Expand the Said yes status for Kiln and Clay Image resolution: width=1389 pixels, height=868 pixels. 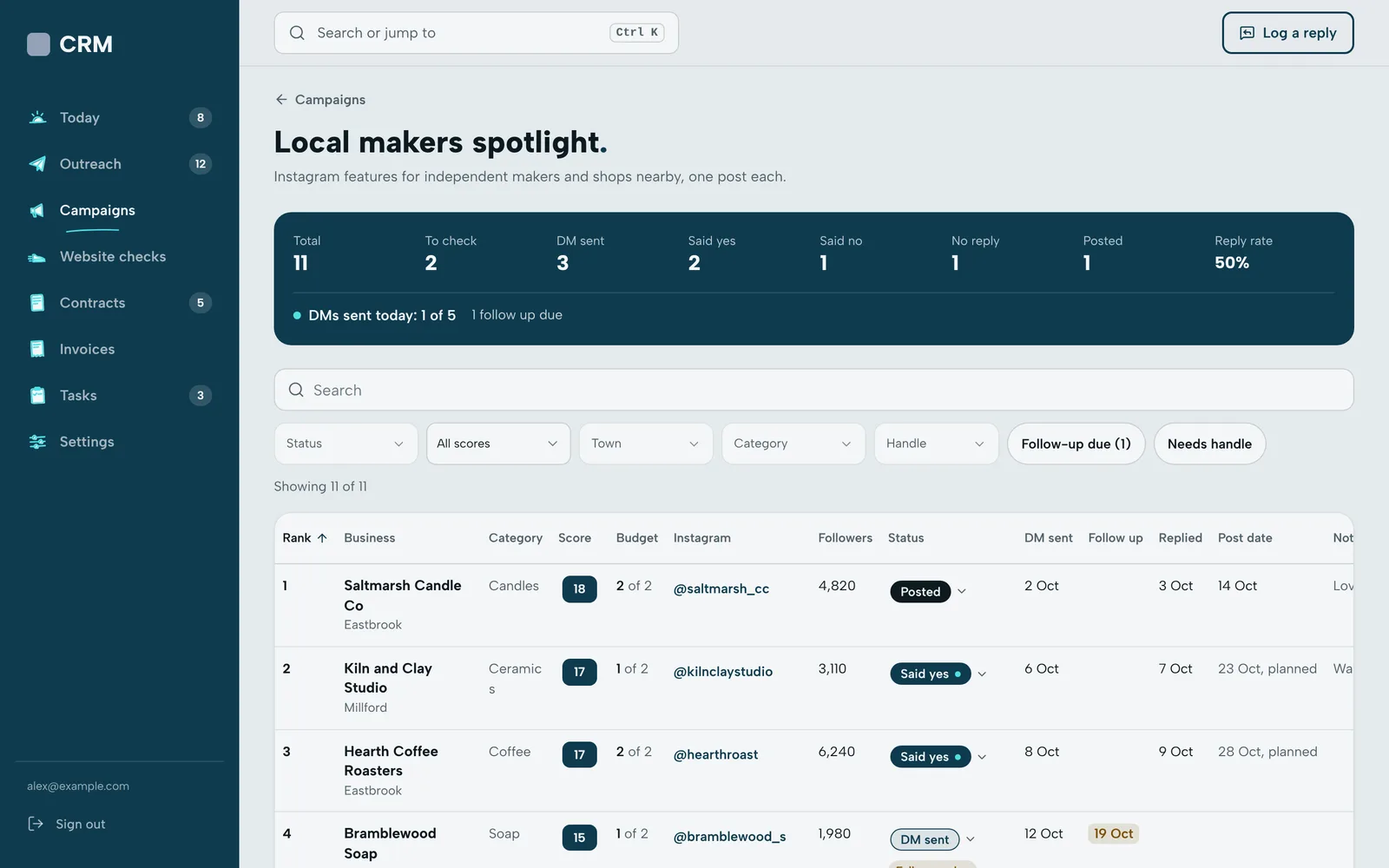coord(982,674)
